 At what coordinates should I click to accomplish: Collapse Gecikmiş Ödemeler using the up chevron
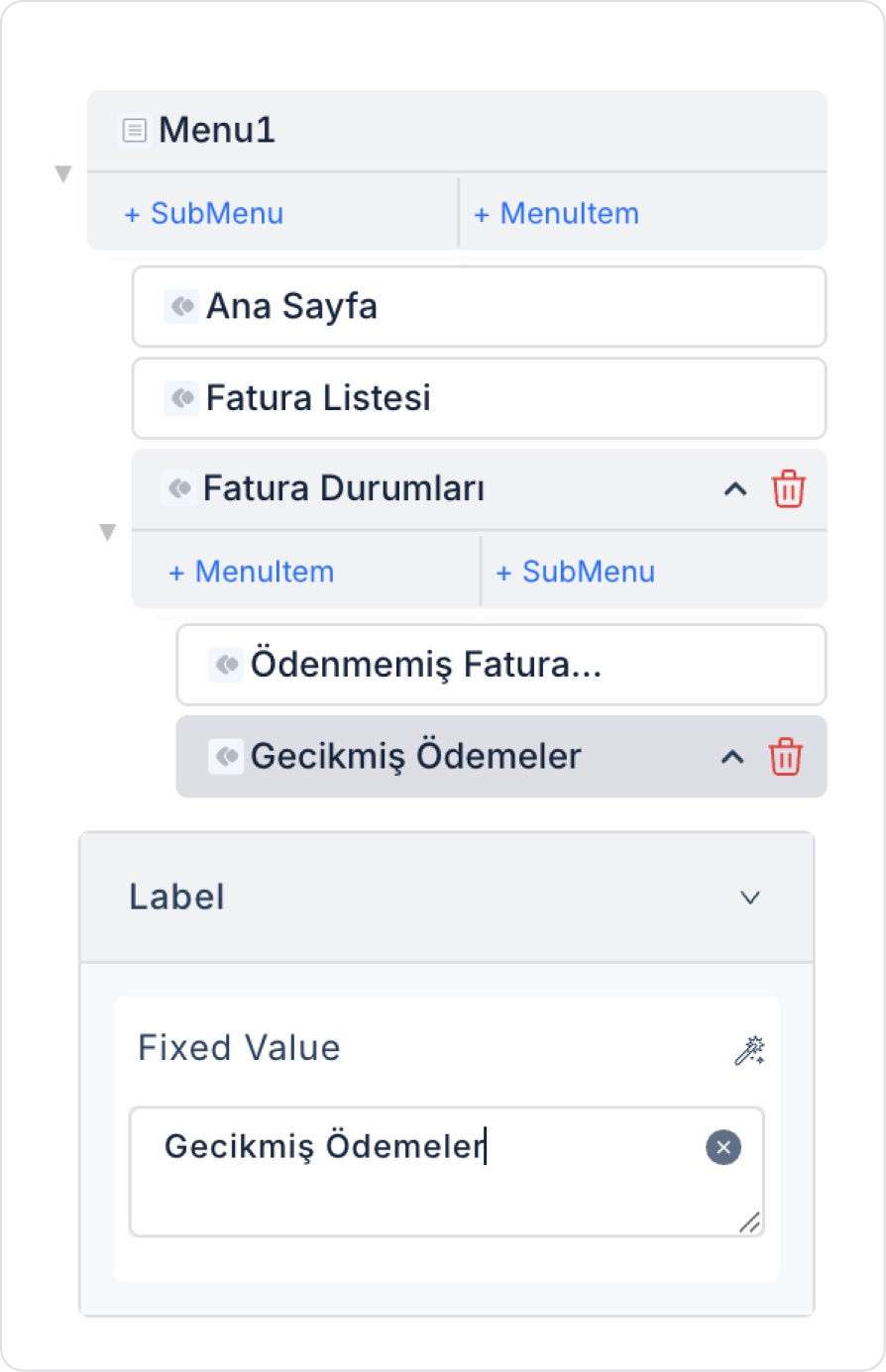pos(731,757)
